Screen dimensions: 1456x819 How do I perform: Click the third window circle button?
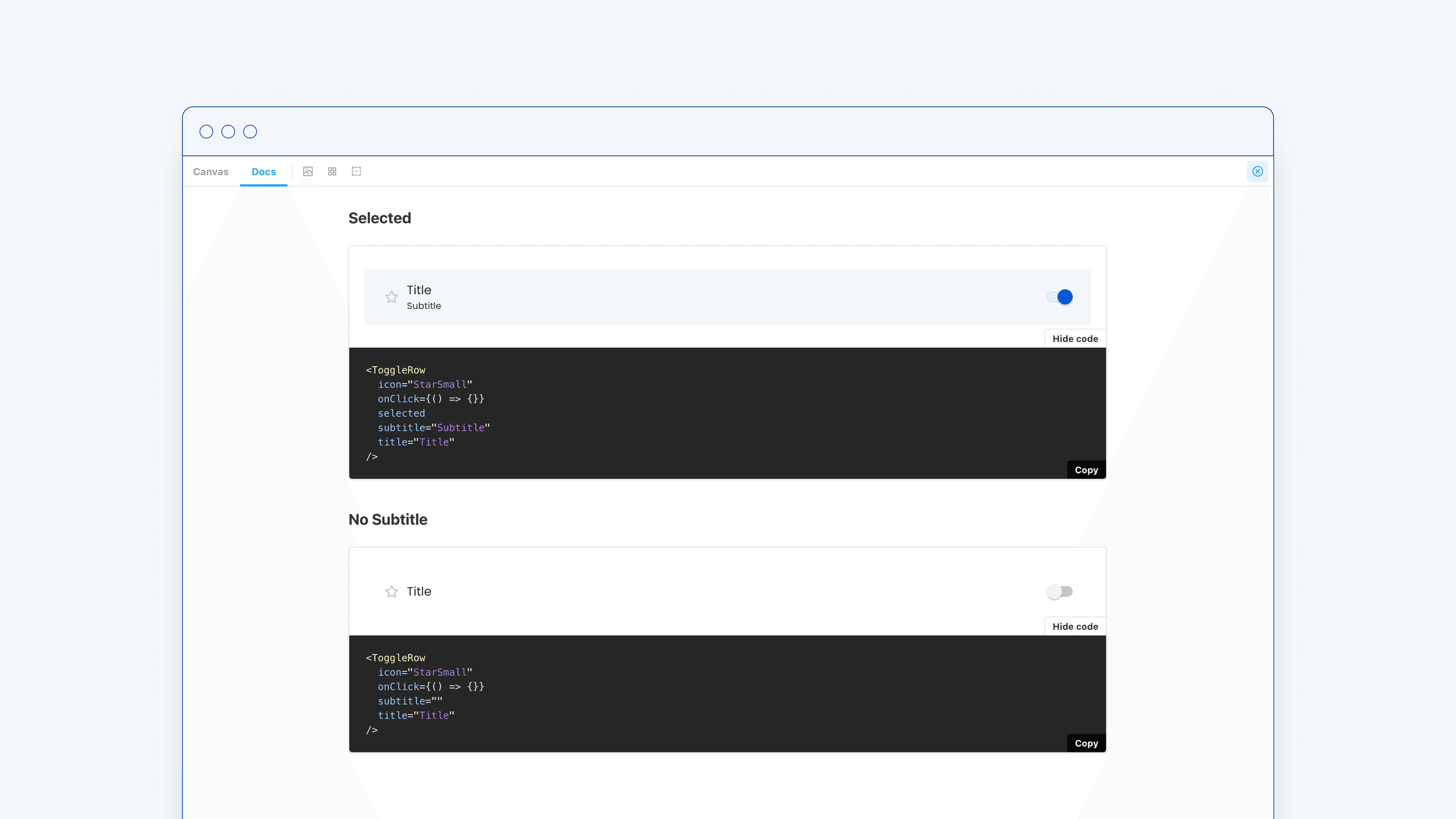click(250, 132)
